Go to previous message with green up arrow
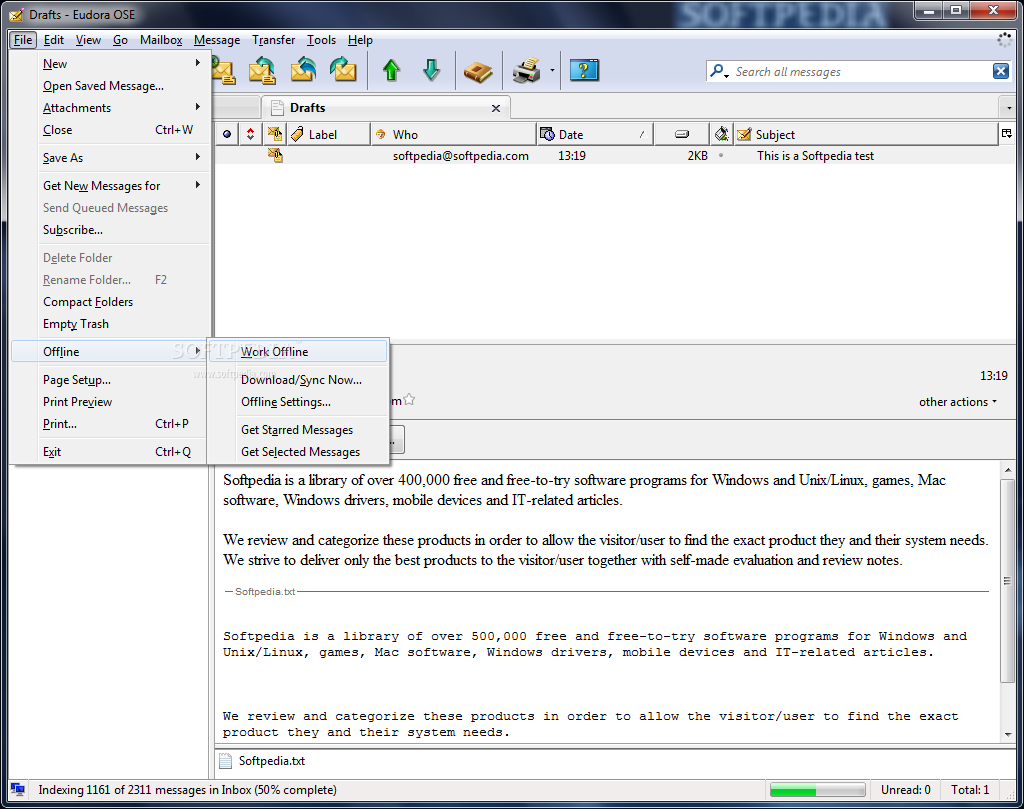 [x=391, y=70]
